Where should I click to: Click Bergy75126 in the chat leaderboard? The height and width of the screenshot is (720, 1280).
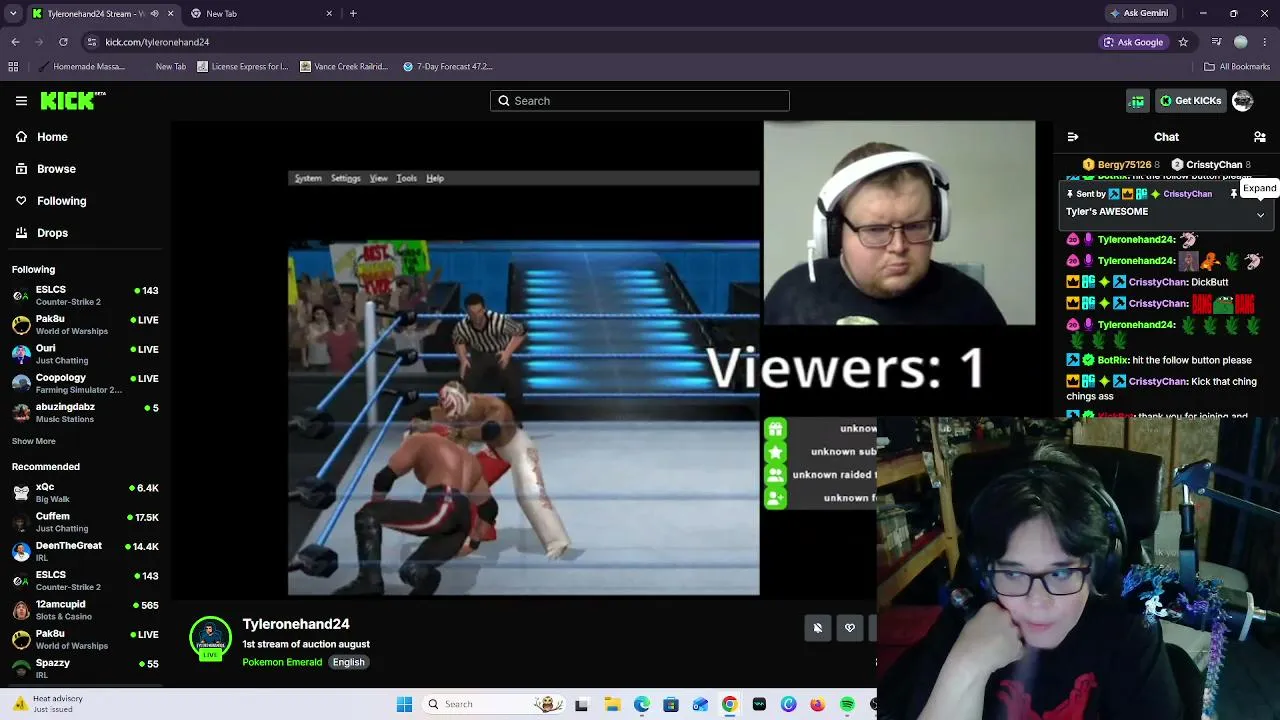click(1122, 165)
